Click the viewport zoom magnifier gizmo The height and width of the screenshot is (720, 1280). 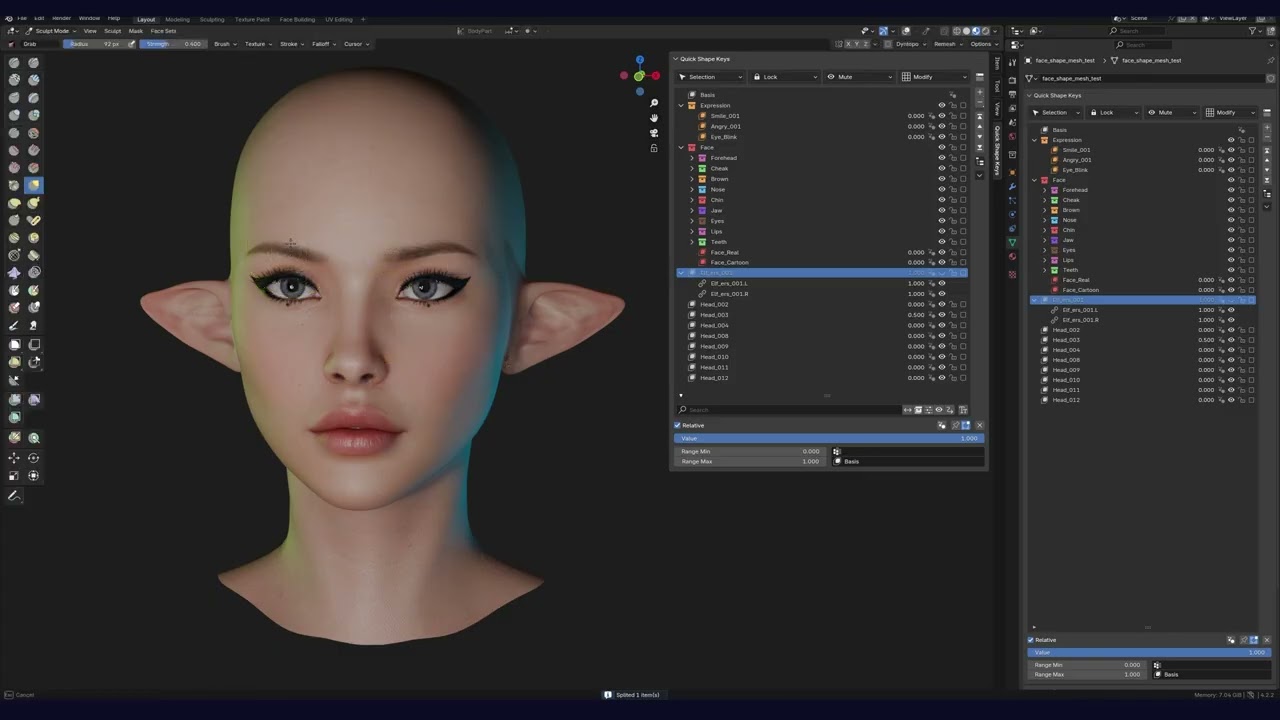tap(654, 103)
